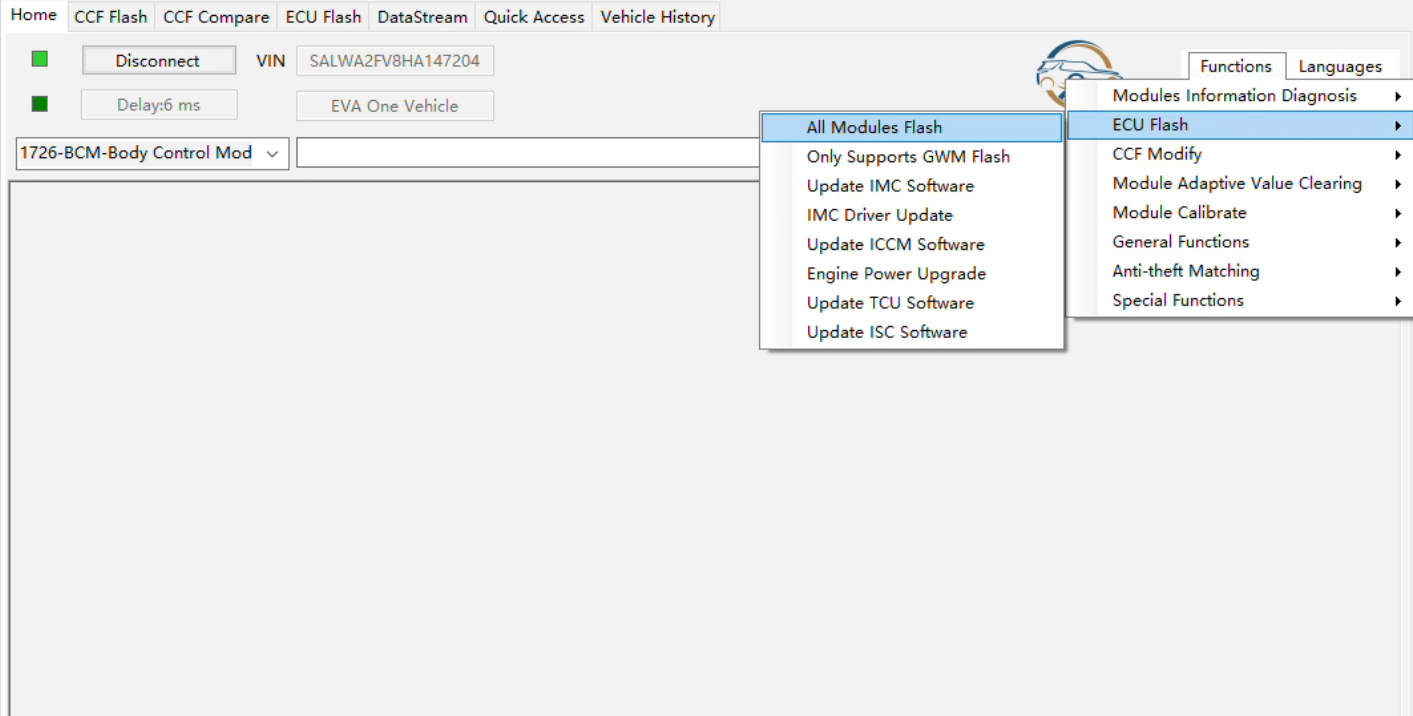Switch to the Home tab

(x=33, y=15)
